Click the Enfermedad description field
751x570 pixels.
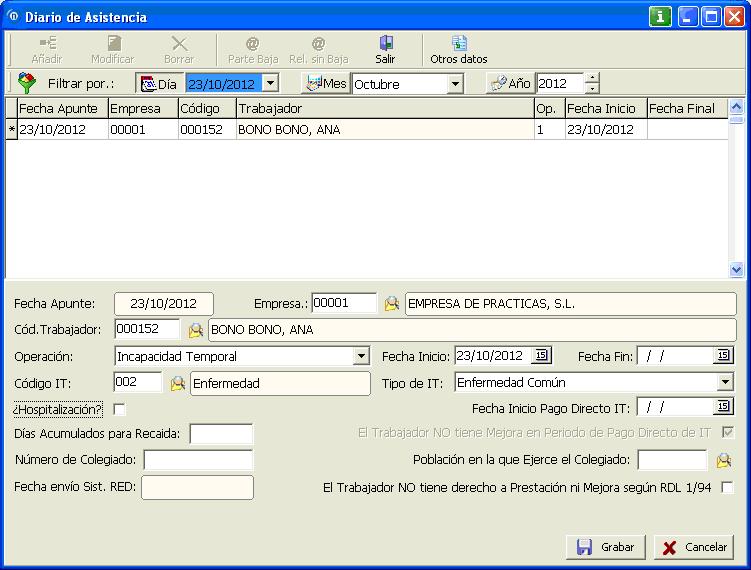pos(280,384)
